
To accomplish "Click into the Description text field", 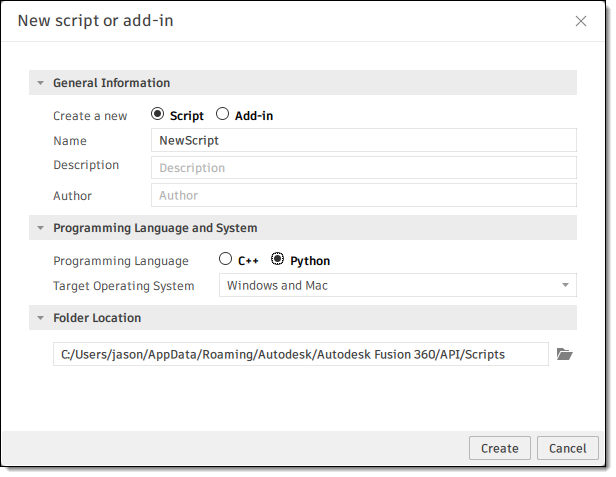I will click(x=363, y=168).
